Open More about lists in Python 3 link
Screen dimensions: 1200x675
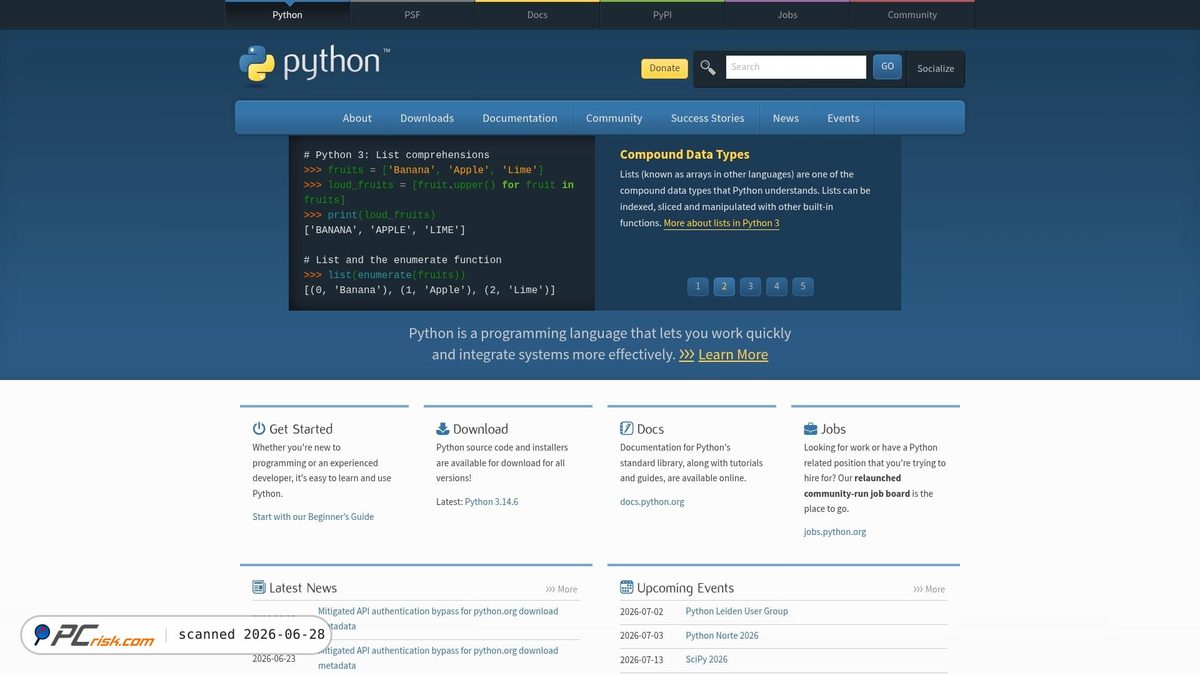[x=721, y=223]
